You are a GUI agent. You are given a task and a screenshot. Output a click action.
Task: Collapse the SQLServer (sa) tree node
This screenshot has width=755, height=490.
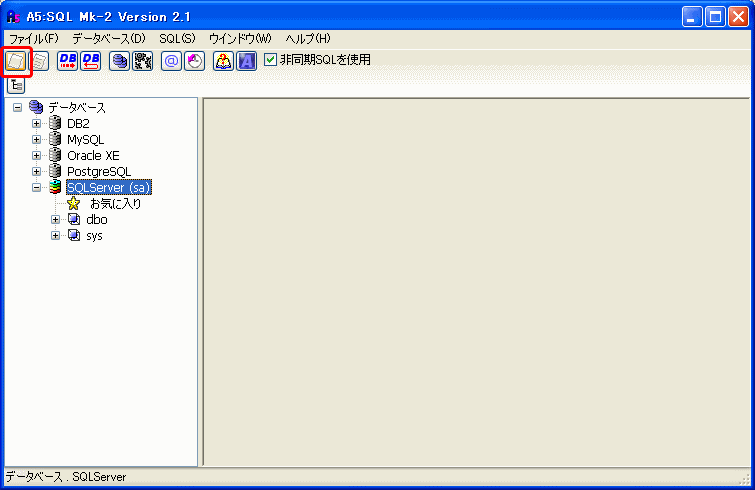click(x=37, y=188)
